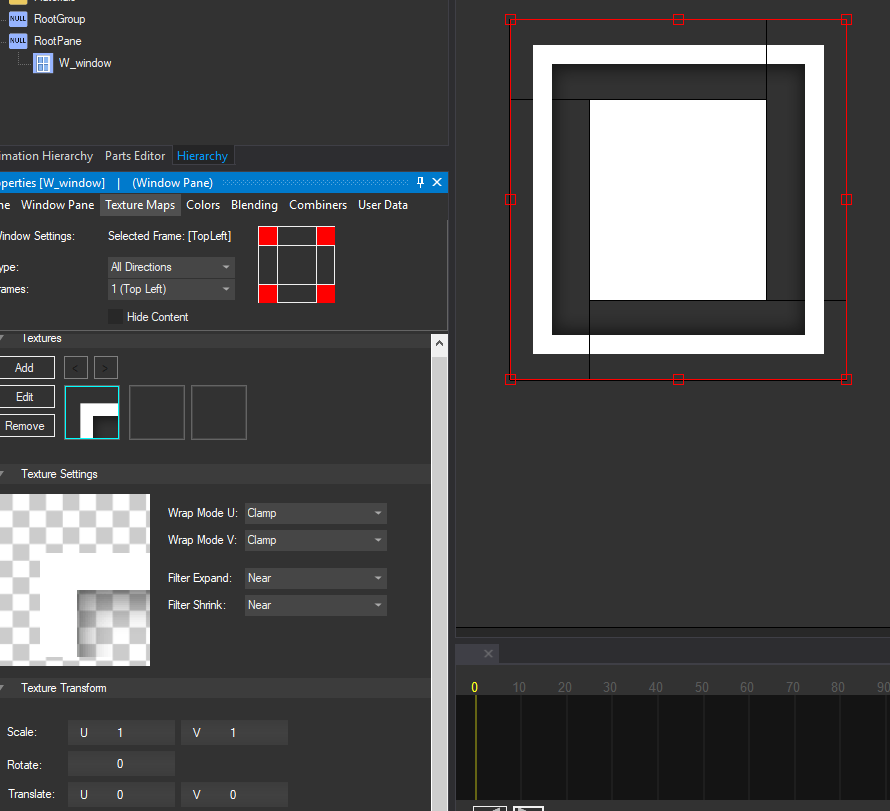
Task: Click the Remove texture button
Action: (x=25, y=426)
